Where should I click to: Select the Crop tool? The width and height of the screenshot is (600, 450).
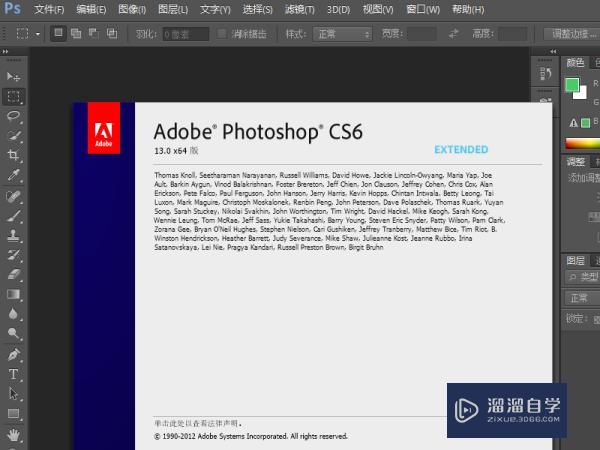point(14,155)
